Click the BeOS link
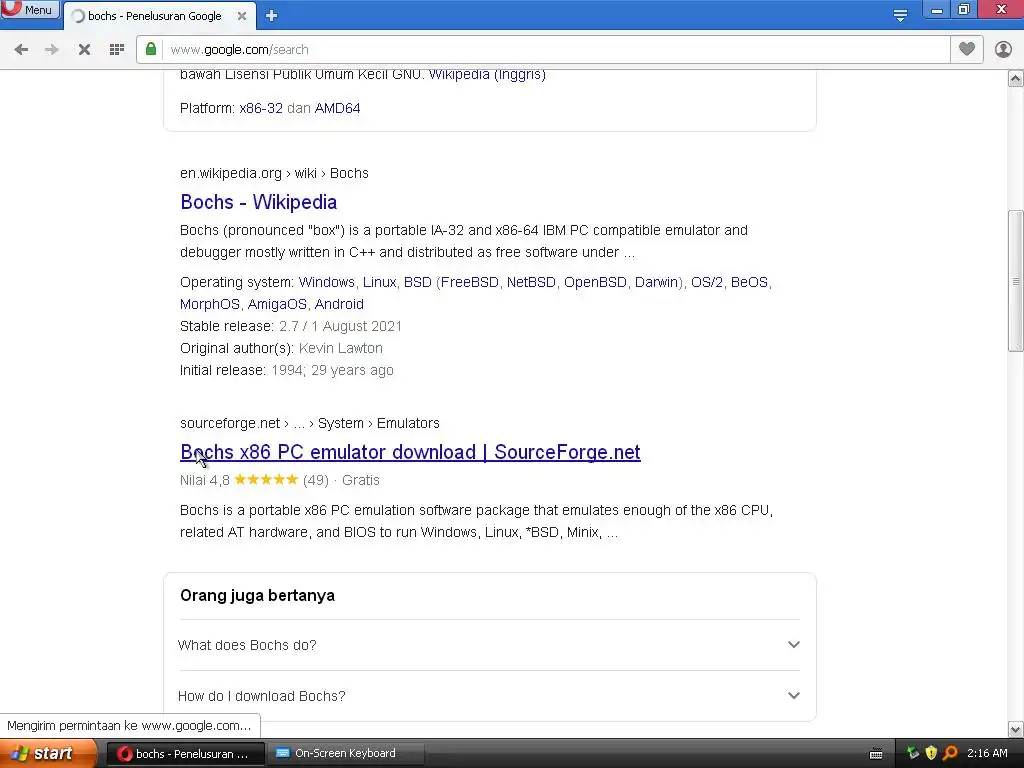1024x768 pixels. pos(749,282)
